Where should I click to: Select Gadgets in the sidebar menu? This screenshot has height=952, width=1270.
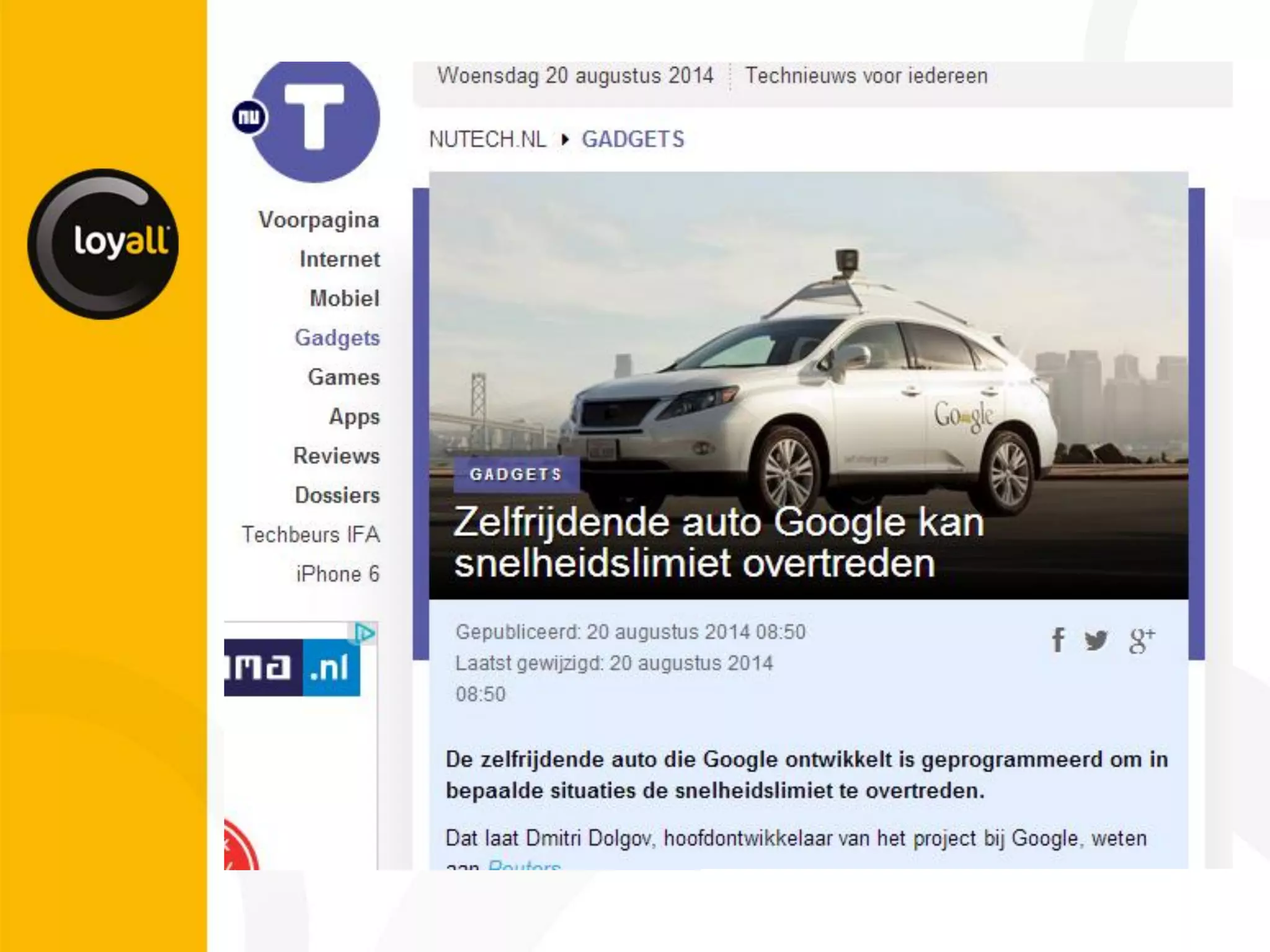click(337, 338)
